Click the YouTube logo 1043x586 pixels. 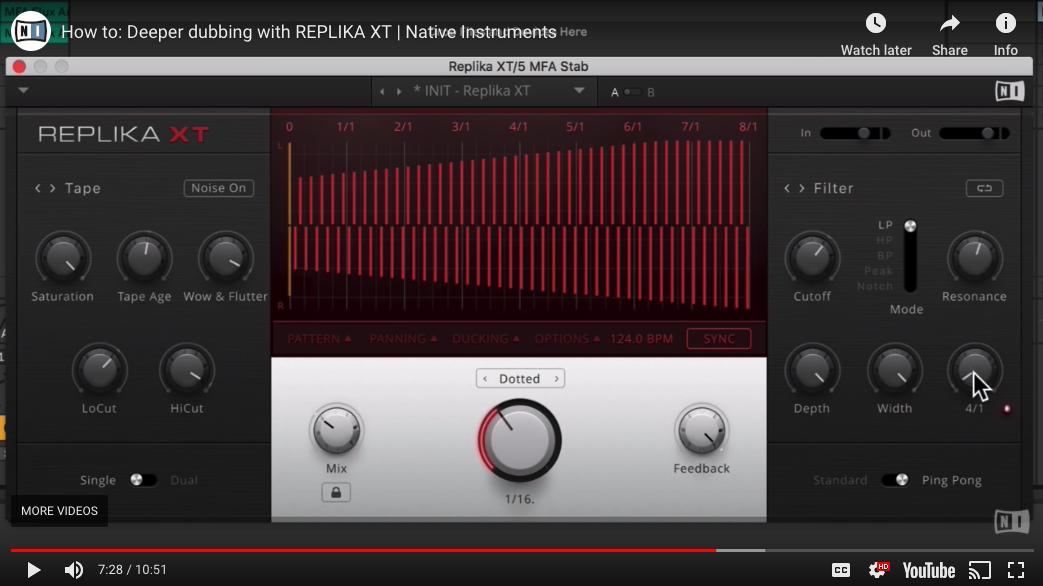pyautogui.click(x=929, y=570)
